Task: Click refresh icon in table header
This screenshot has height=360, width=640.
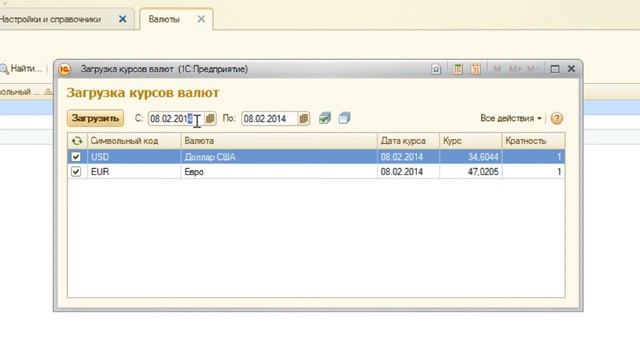Action: (x=77, y=141)
